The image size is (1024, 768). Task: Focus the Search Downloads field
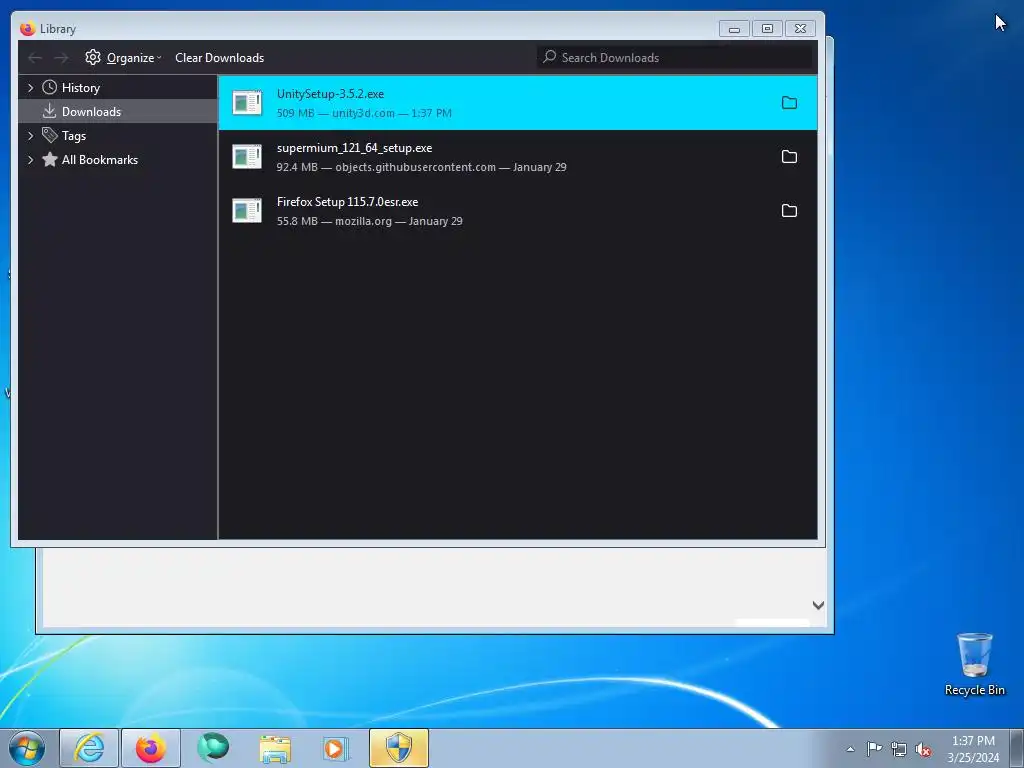click(675, 57)
